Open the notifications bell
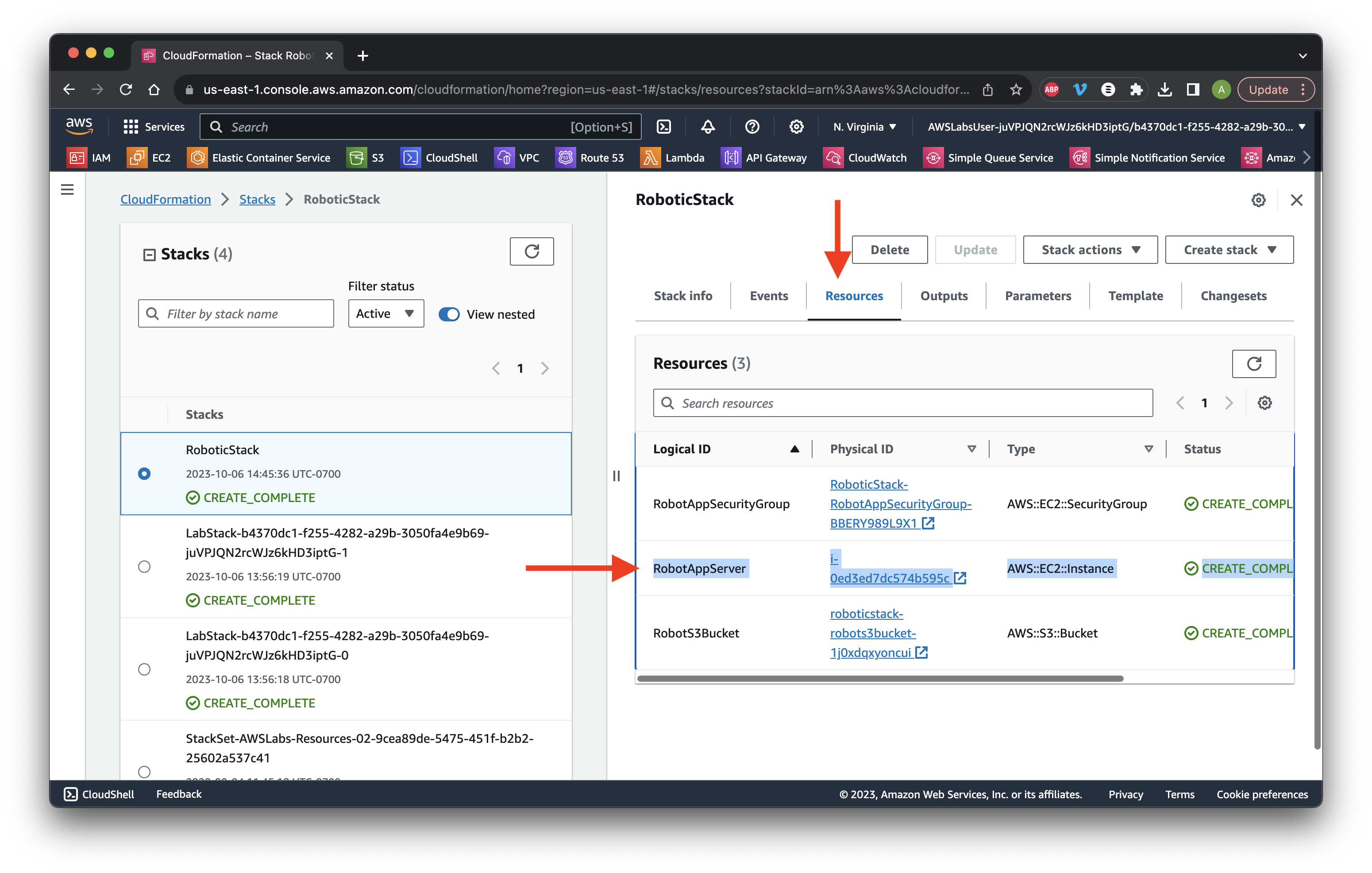 click(x=708, y=127)
